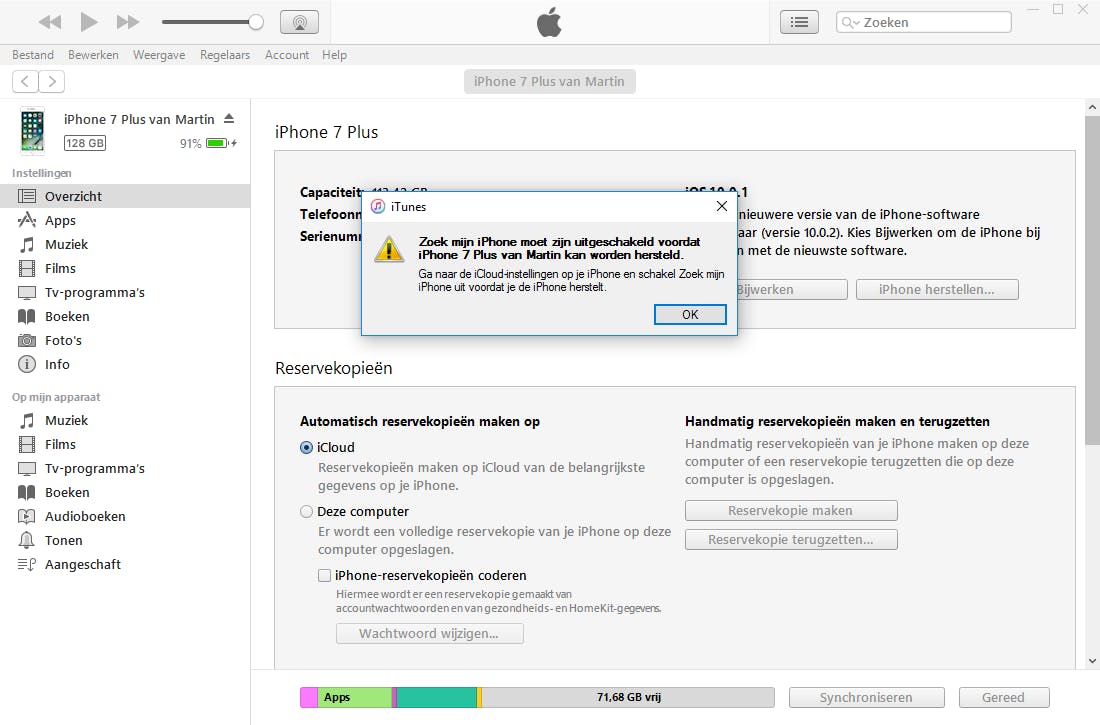Open the Foto's camera icon item
This screenshot has width=1100, height=725.
tap(27, 340)
